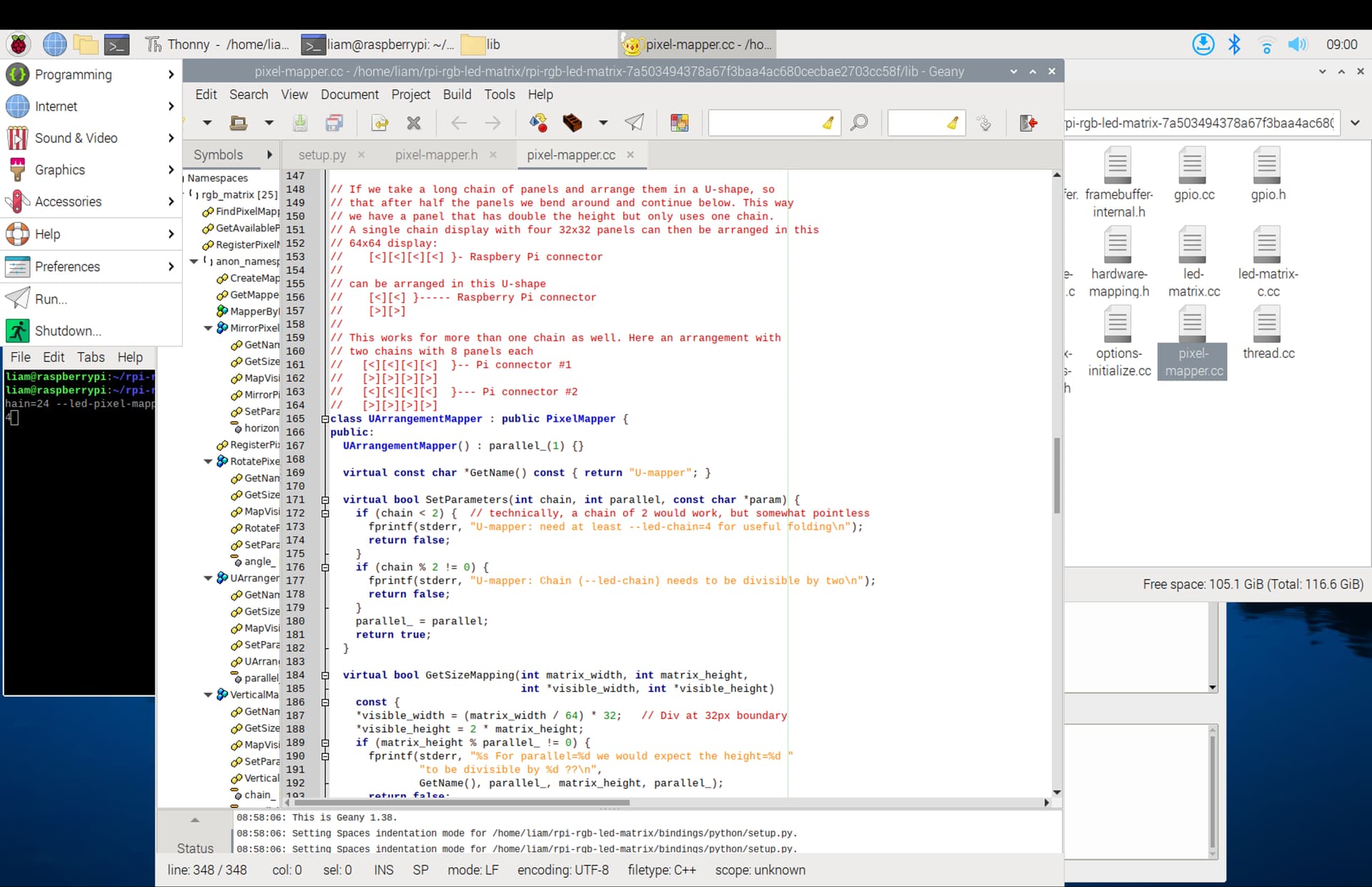
Task: Collapse the MirrorPixel tree node
Action: coord(208,328)
